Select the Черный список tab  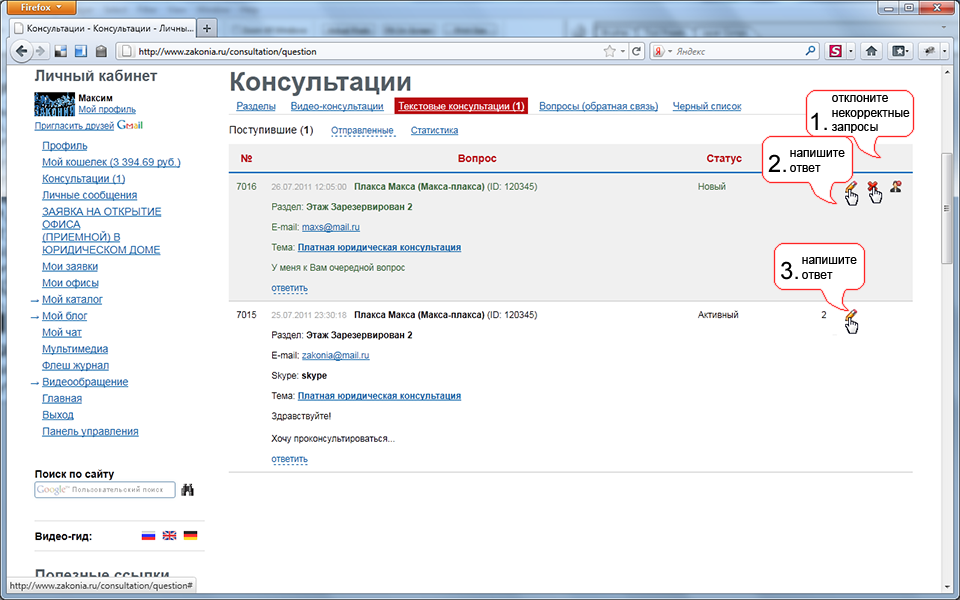(x=706, y=106)
